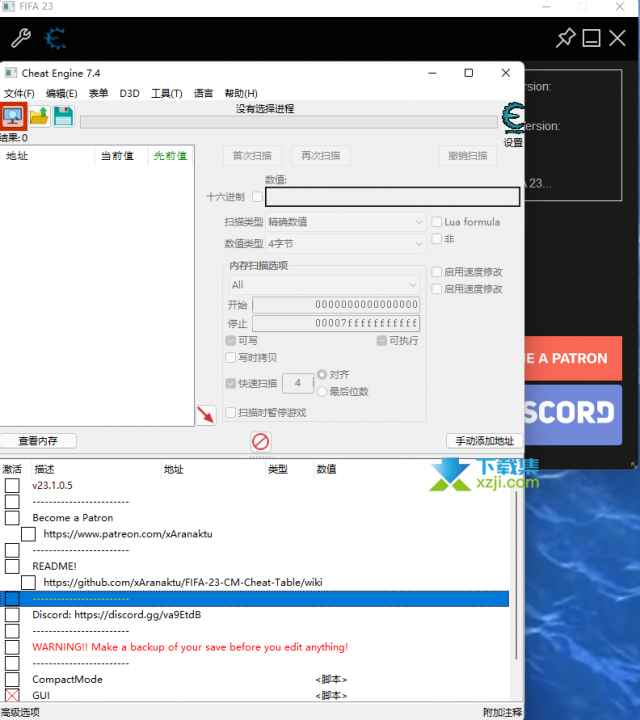Click the wrench icon in FIFA window

(x=21, y=38)
